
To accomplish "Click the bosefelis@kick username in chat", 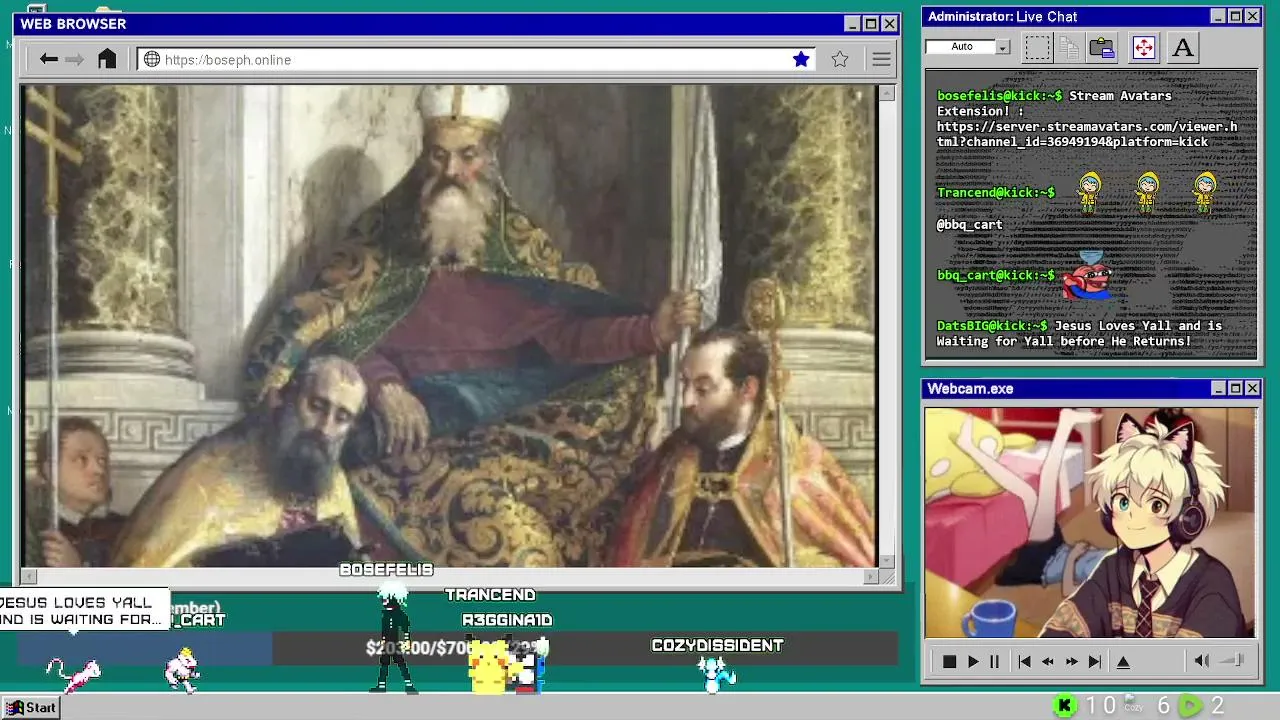I will tap(999, 96).
